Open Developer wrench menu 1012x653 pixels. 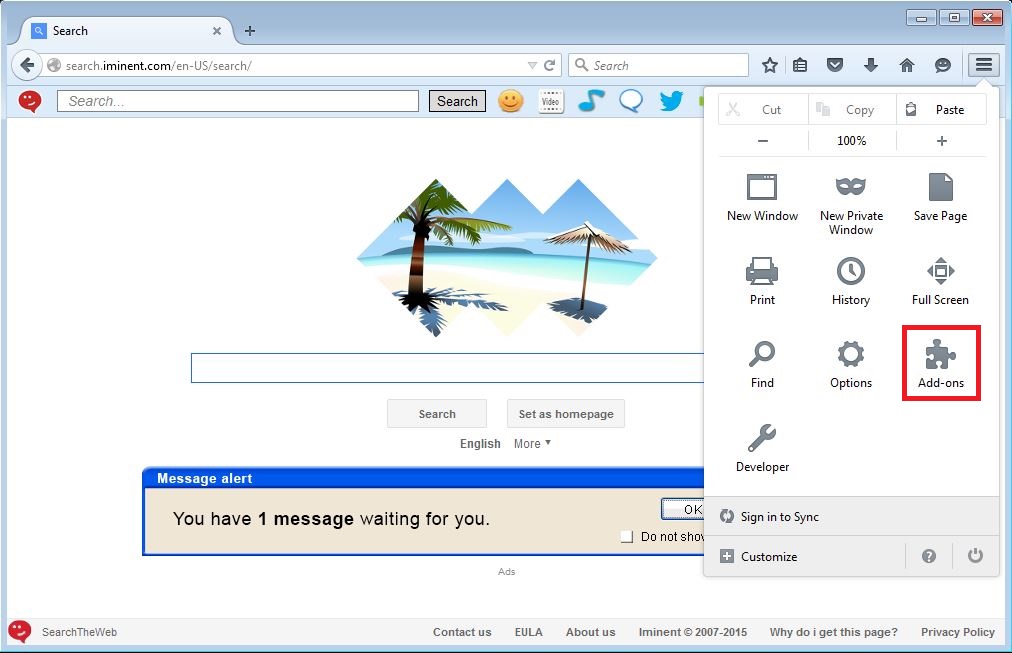[x=762, y=448]
